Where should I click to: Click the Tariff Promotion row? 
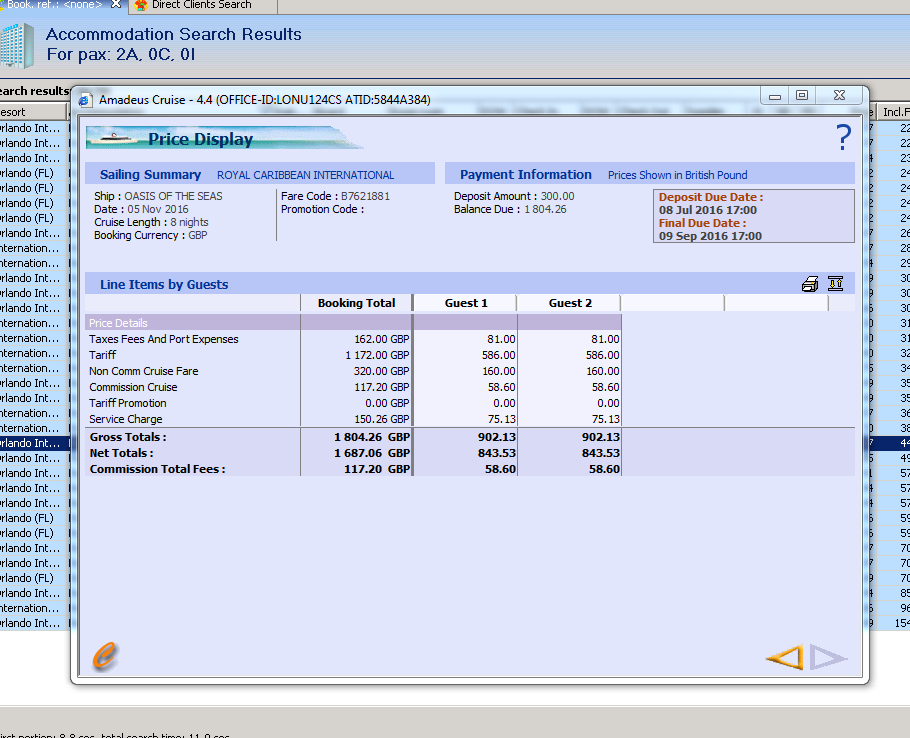point(353,403)
